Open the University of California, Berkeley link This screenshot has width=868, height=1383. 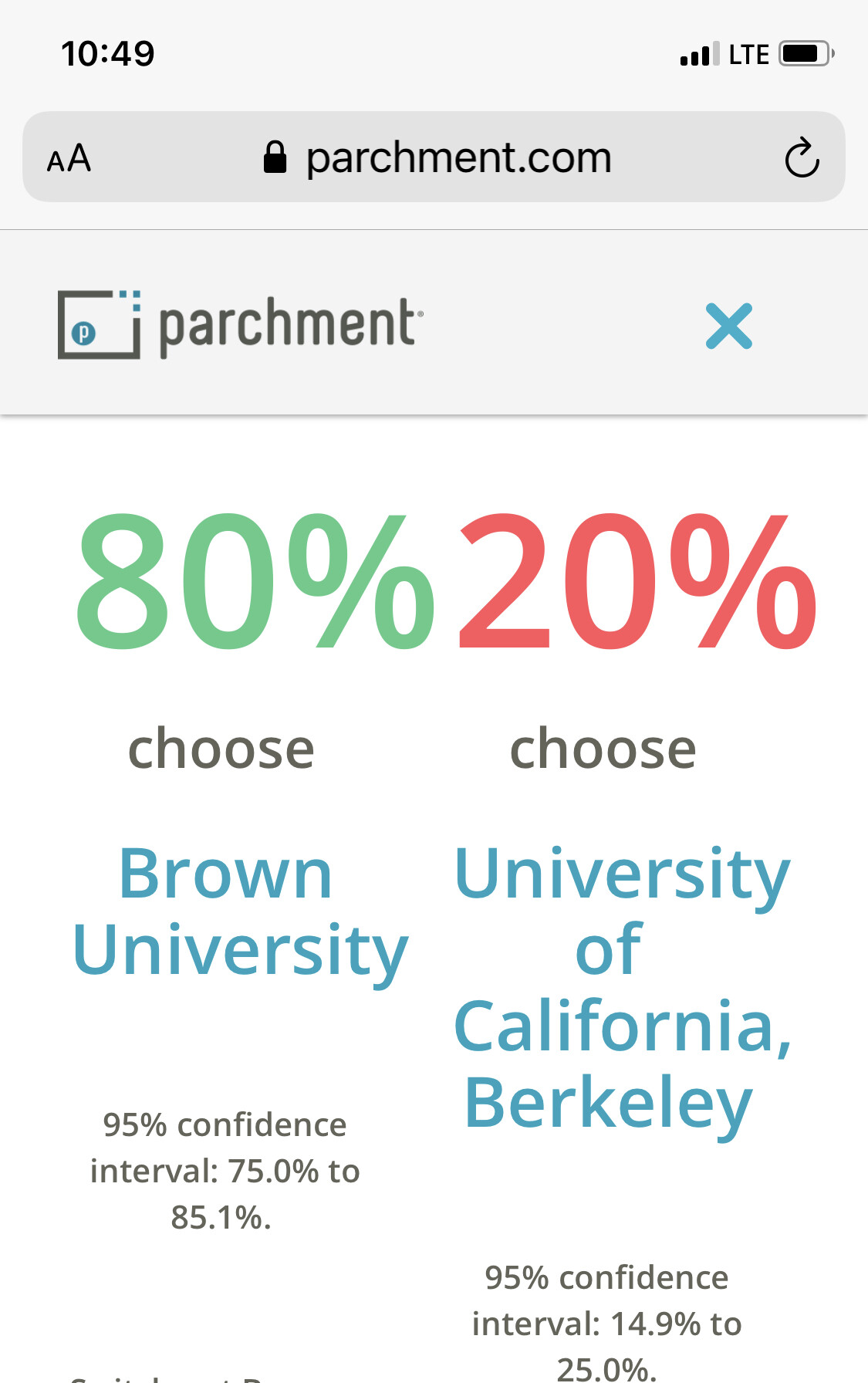pos(622,987)
